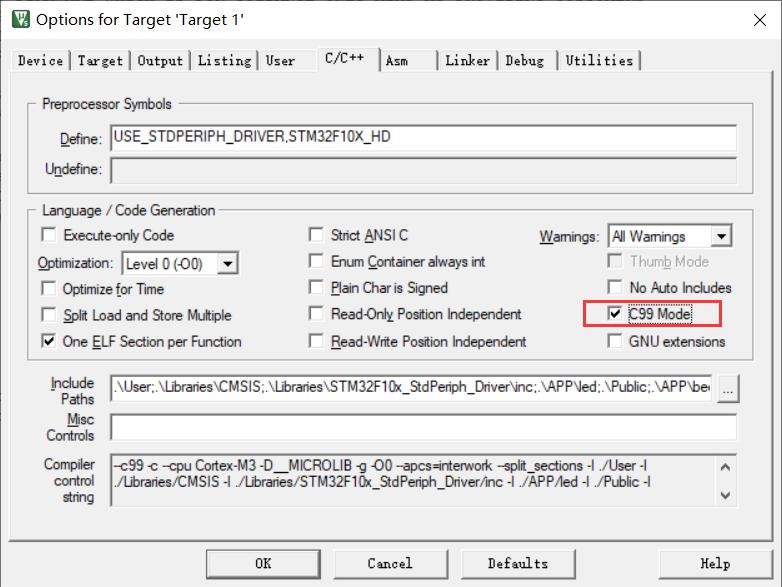Close the Options for Target dialog
This screenshot has width=782, height=587.
[x=760, y=20]
